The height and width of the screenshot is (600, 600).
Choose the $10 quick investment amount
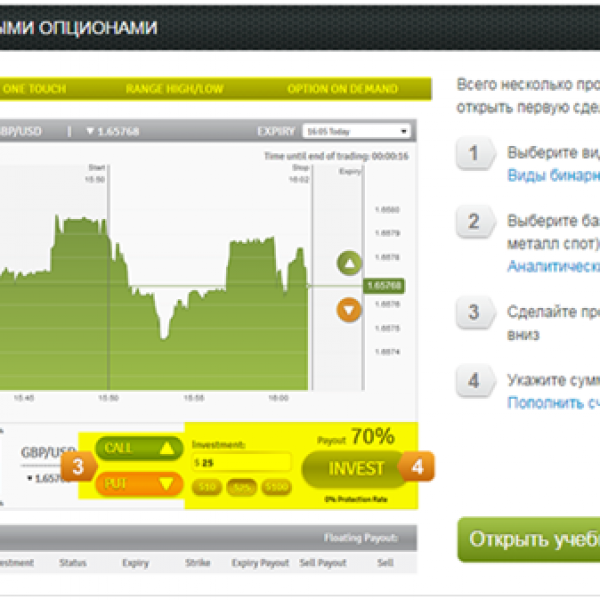point(207,487)
